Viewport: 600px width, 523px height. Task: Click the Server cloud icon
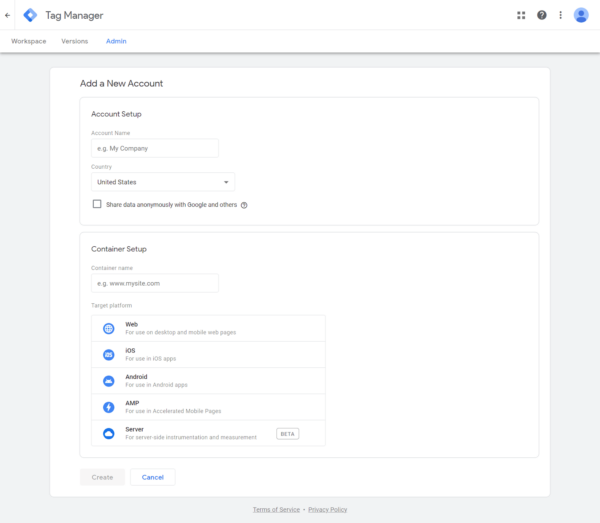(109, 433)
